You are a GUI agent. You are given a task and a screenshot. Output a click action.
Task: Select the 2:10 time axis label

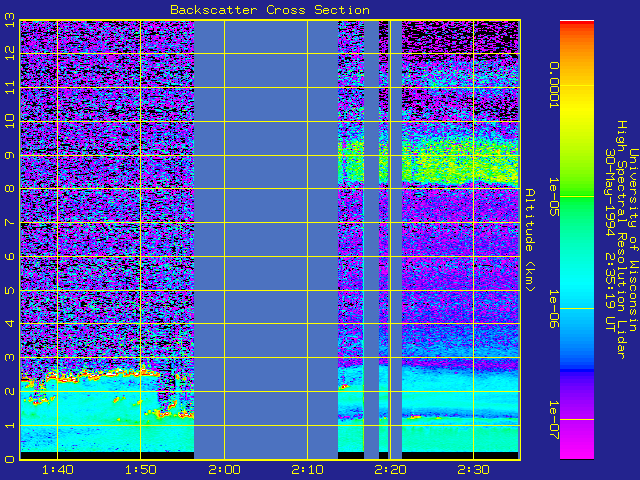click(307, 470)
